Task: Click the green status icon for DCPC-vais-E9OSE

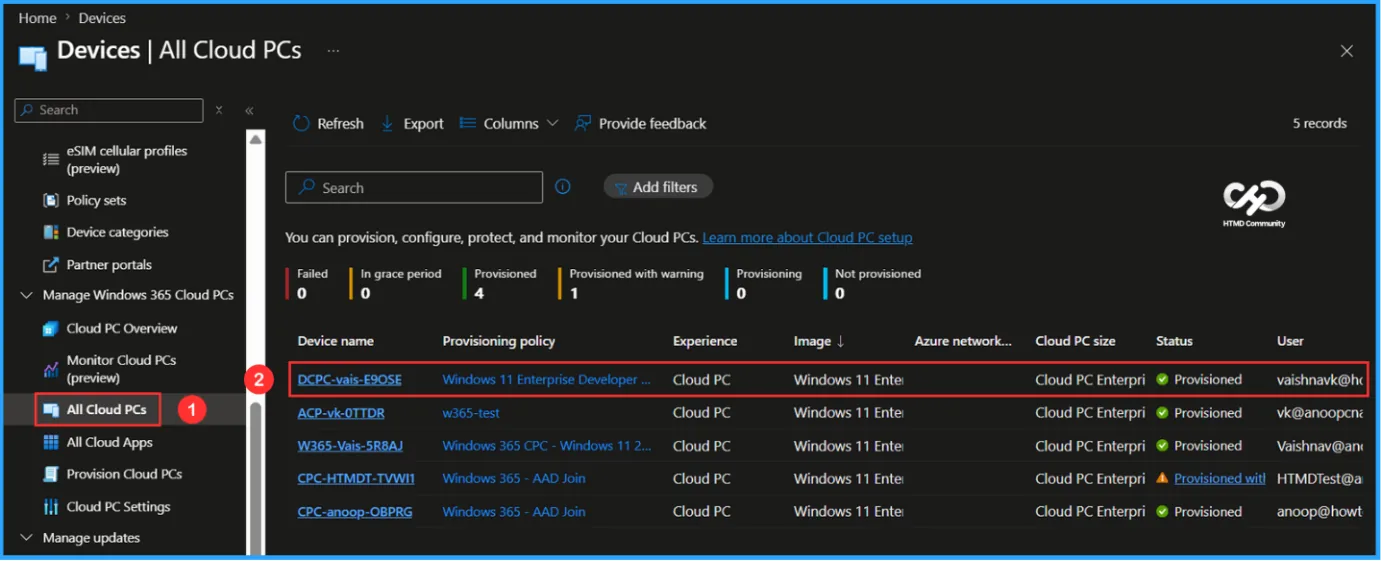Action: pos(1162,379)
